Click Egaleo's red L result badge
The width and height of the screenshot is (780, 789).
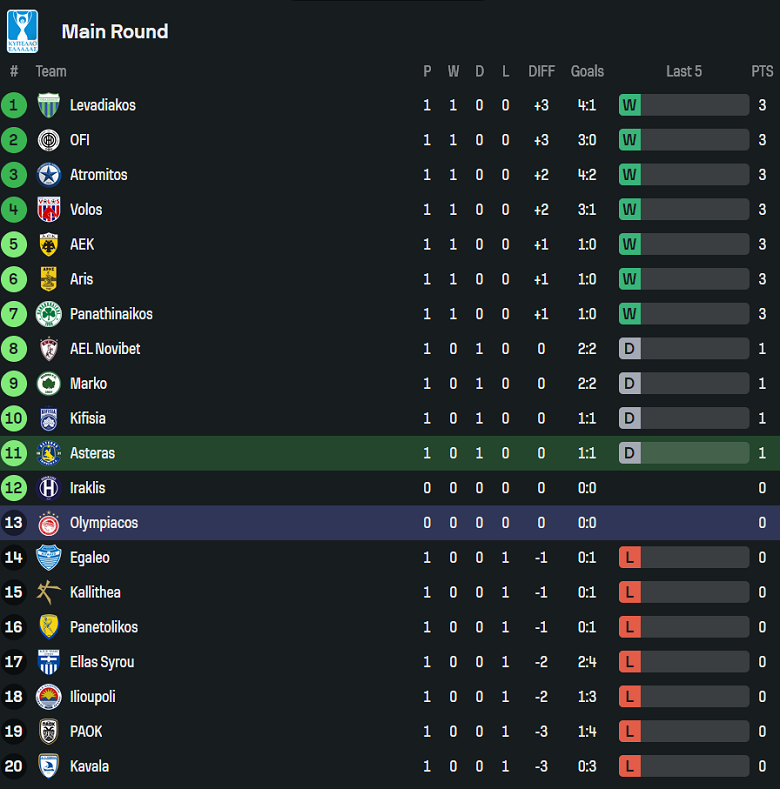(x=629, y=558)
